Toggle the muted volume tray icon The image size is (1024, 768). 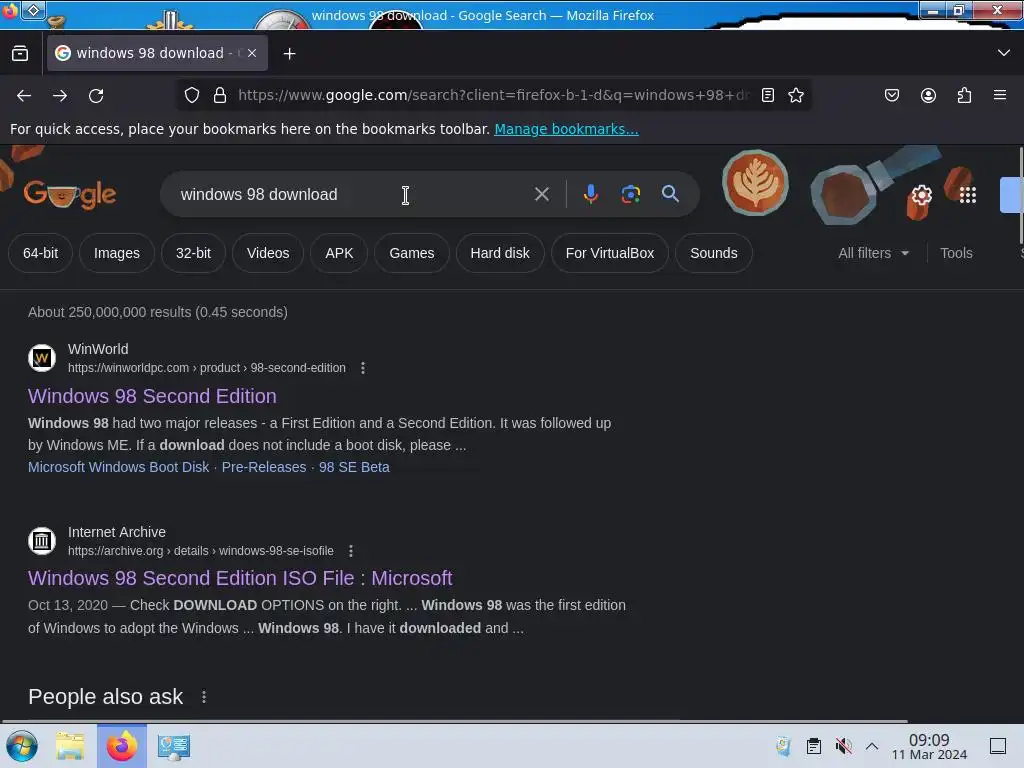point(843,746)
